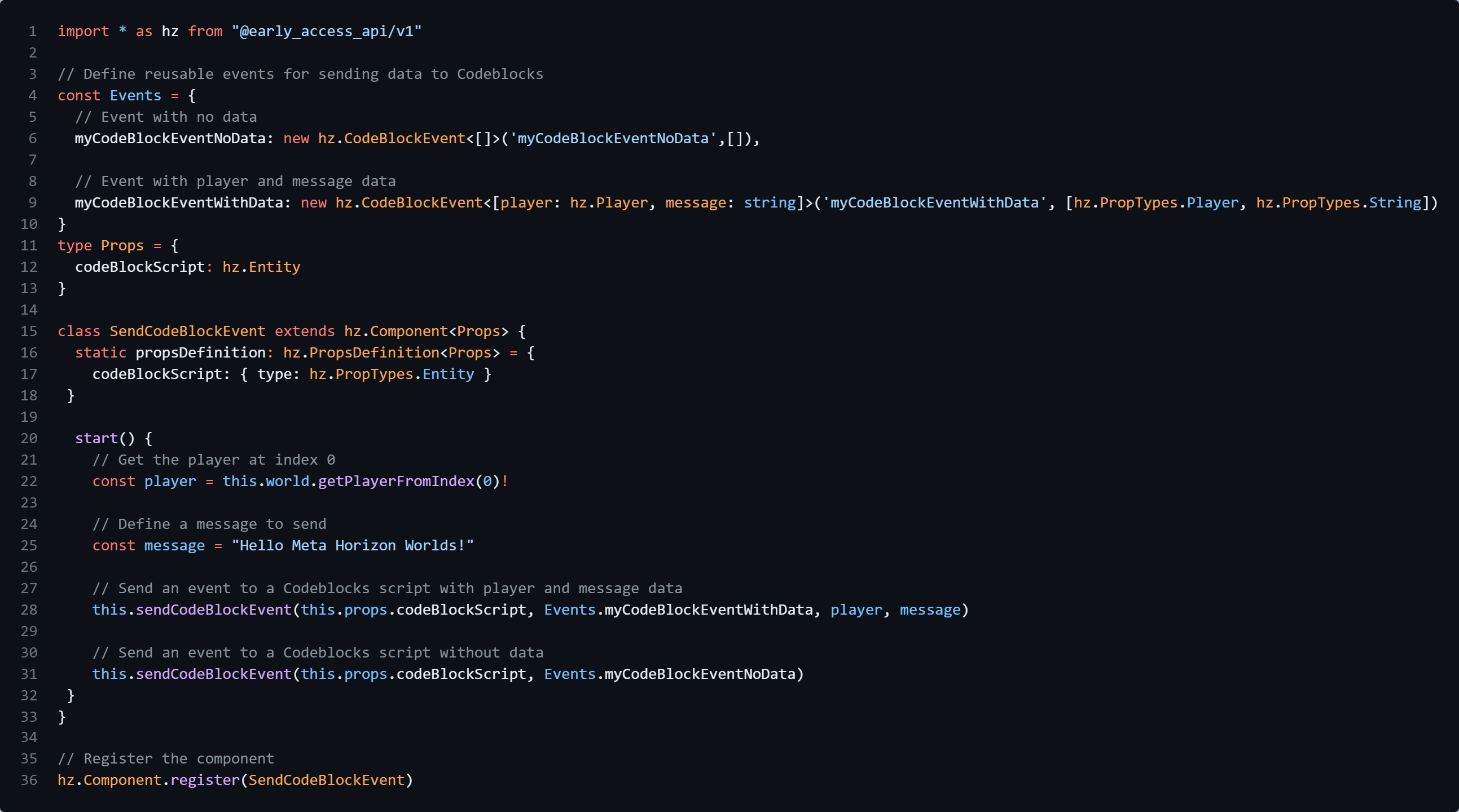Click the myCodeBlockEventNoData argument on line 31

700,674
